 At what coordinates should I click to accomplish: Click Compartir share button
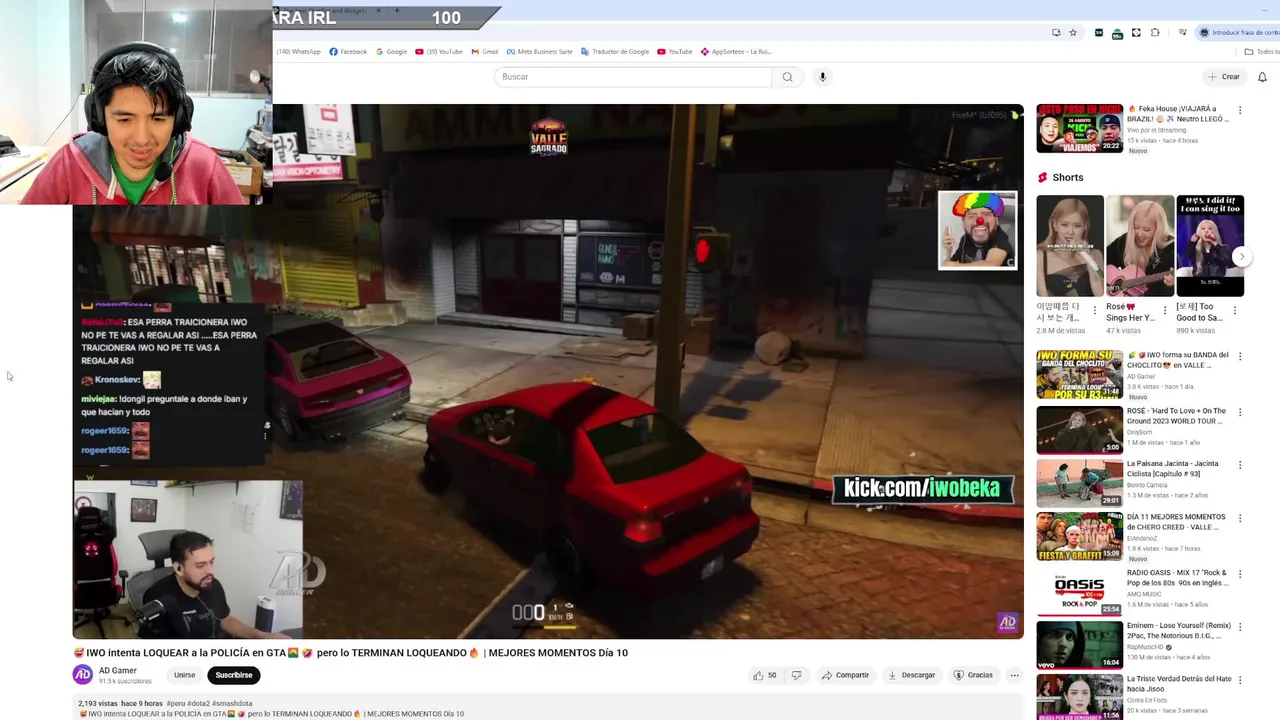point(845,675)
